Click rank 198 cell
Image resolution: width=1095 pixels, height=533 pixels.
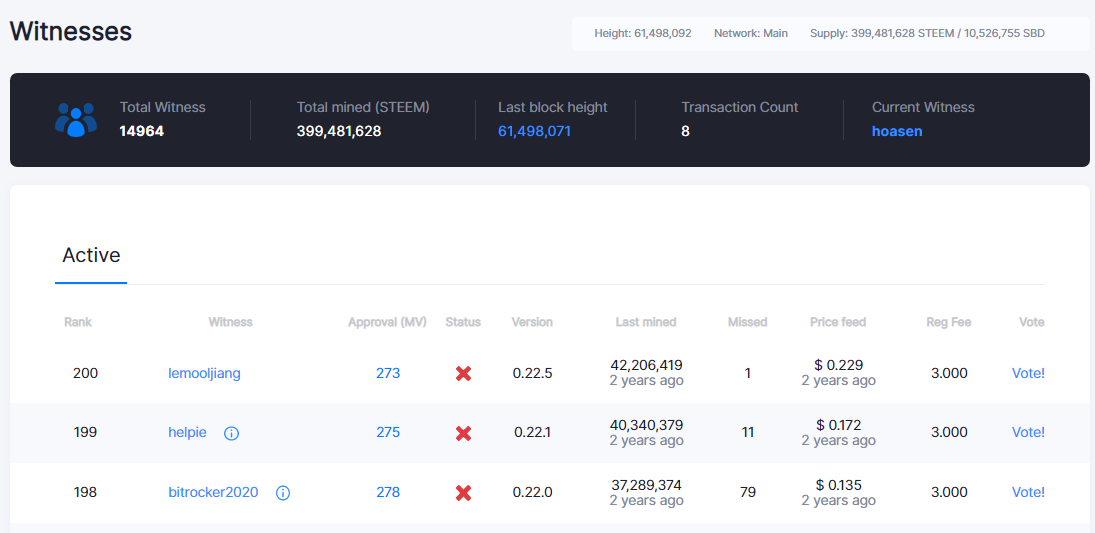click(x=85, y=492)
